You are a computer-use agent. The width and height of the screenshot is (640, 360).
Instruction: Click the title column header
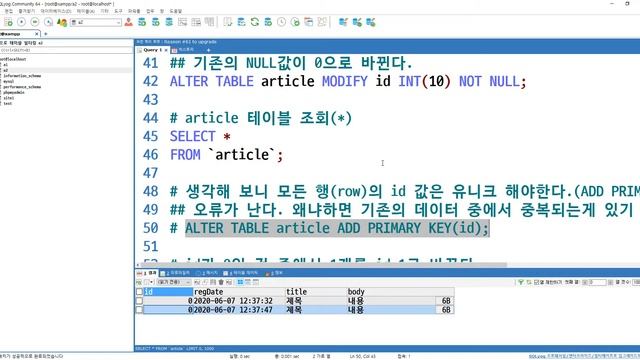pos(316,292)
